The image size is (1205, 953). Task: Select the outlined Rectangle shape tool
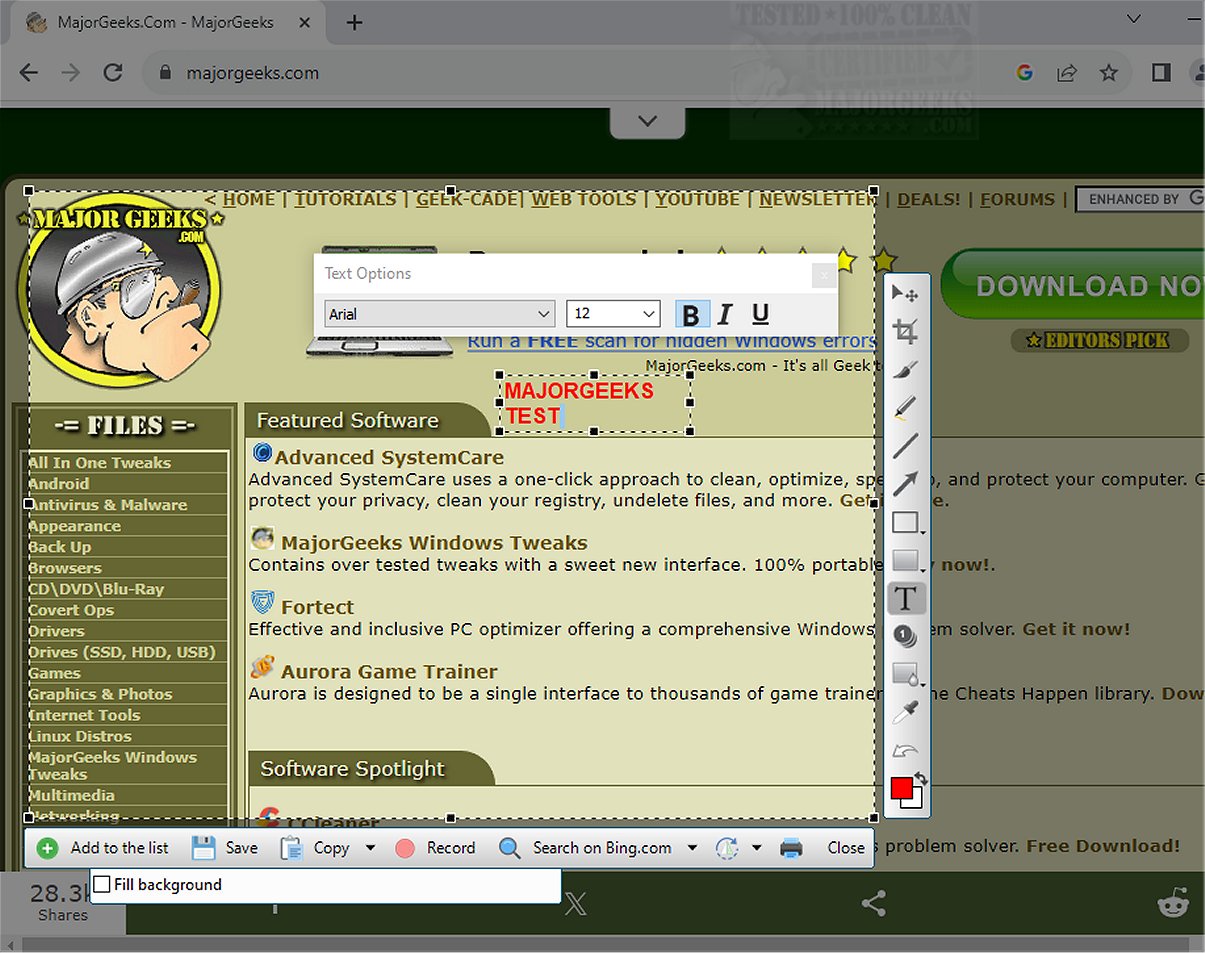point(906,522)
